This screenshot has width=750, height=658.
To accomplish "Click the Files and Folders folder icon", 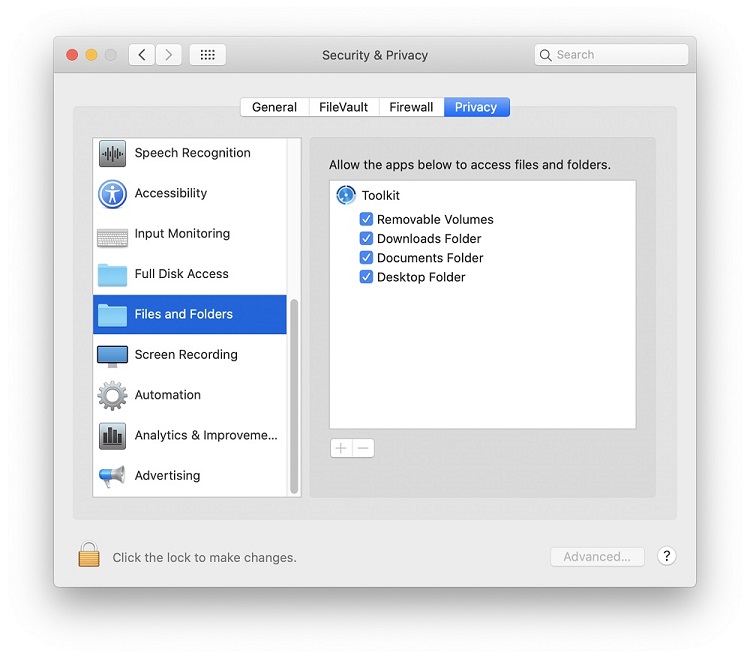I will [x=112, y=315].
